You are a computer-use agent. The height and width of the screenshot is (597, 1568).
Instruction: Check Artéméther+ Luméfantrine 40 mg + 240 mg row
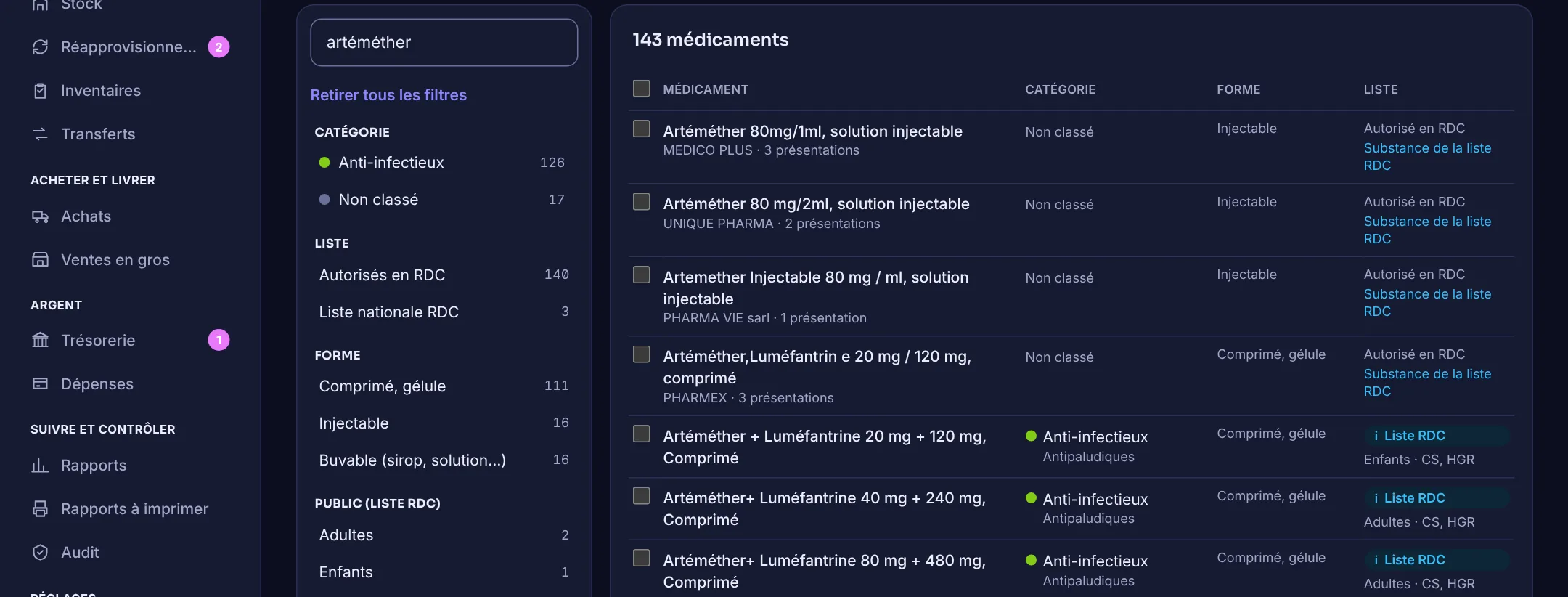641,496
